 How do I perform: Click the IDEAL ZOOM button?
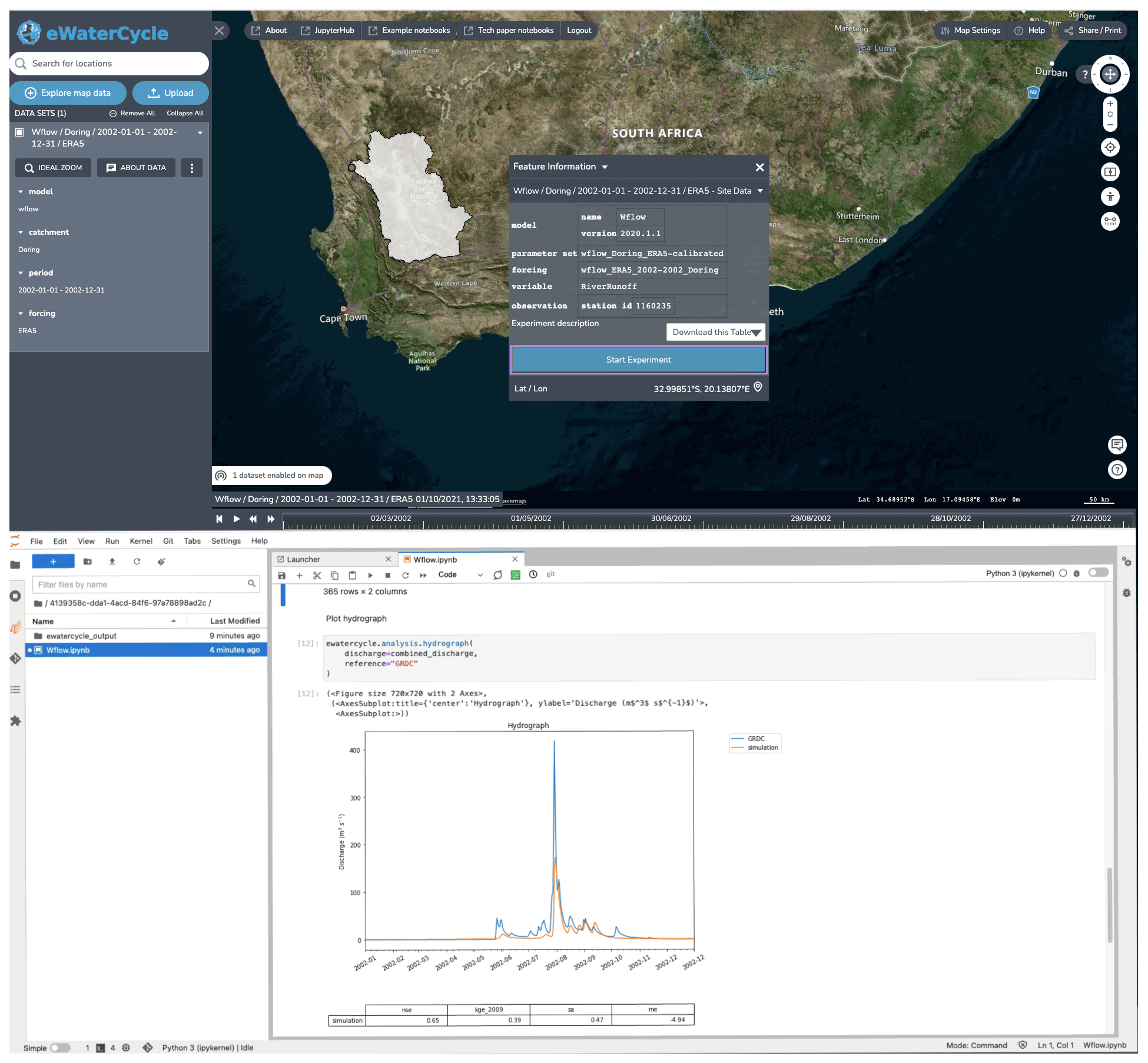[53, 168]
